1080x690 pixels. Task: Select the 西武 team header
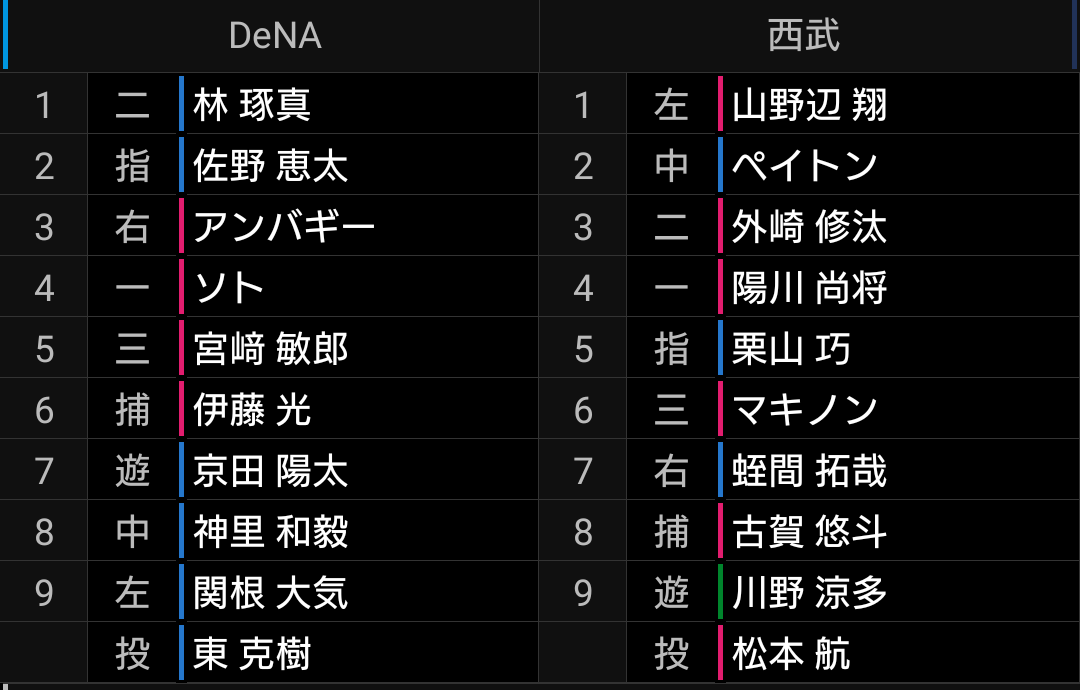803,35
